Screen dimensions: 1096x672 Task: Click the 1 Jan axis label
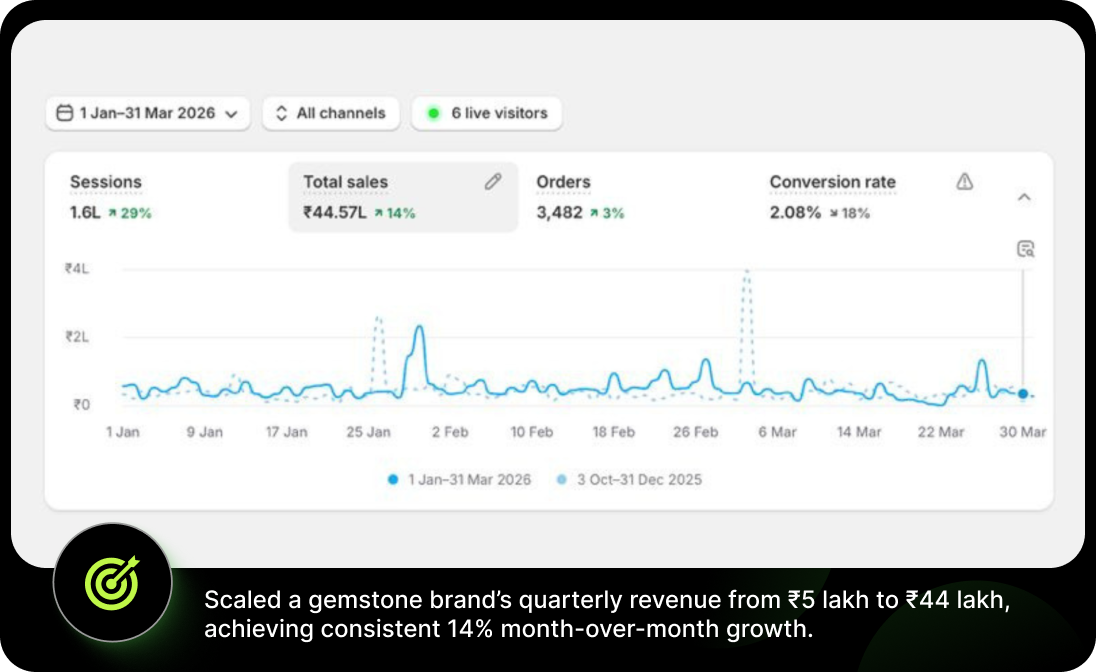(x=123, y=432)
